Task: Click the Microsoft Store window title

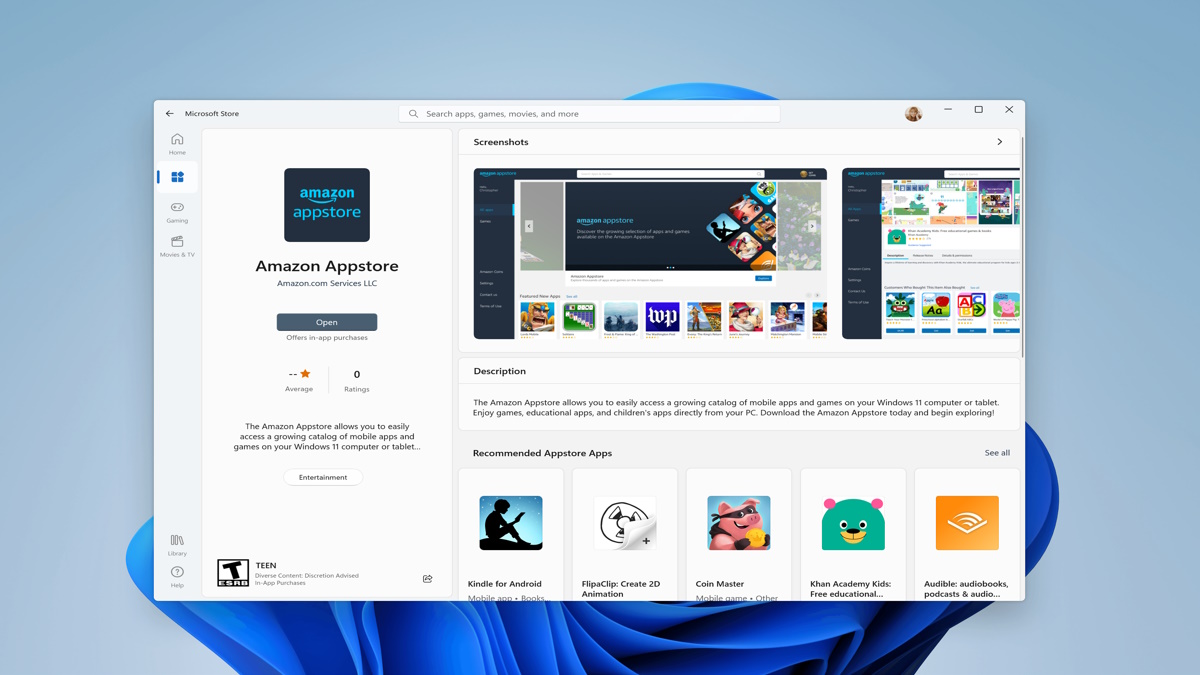Action: 212,114
